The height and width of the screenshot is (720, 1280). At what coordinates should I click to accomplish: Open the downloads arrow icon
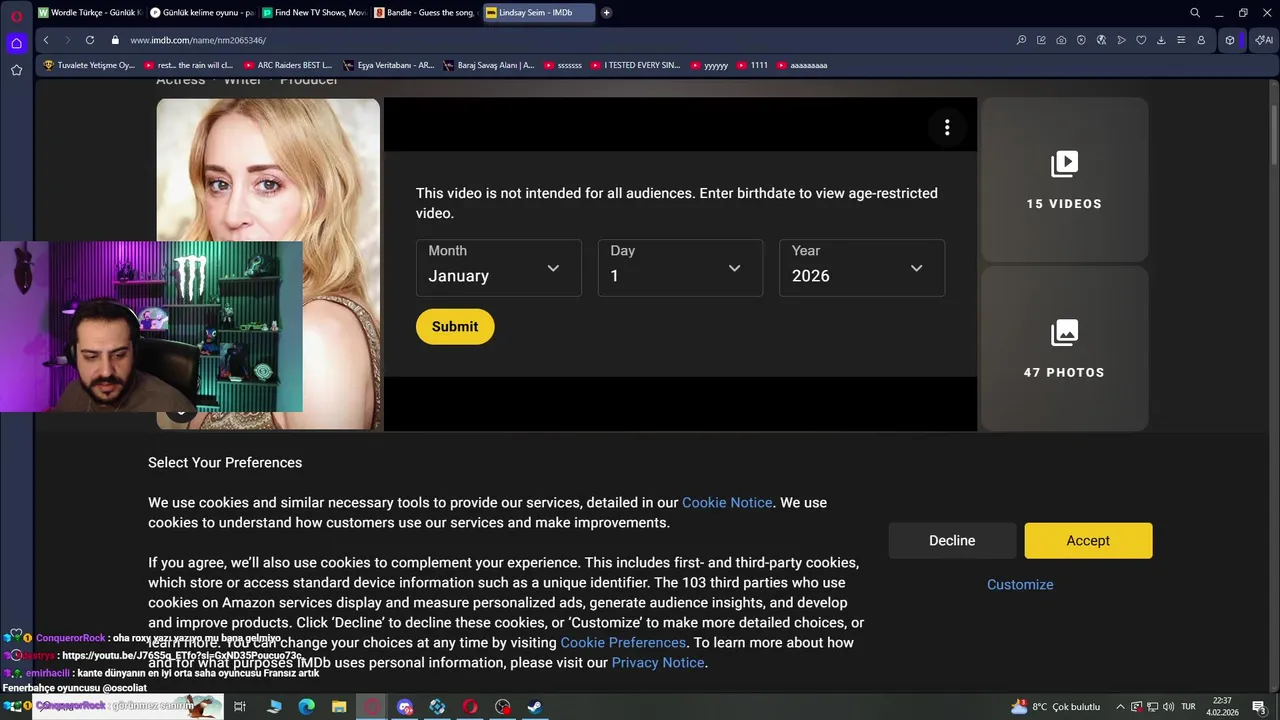pyautogui.click(x=1161, y=40)
